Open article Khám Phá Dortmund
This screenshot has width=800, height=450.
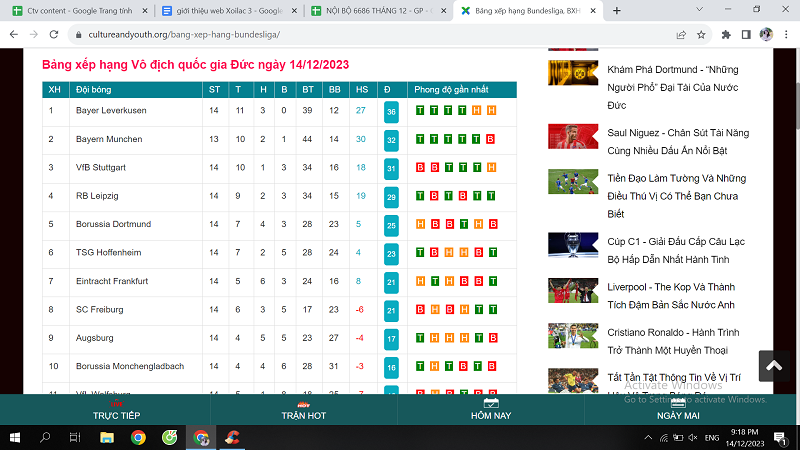pos(672,87)
